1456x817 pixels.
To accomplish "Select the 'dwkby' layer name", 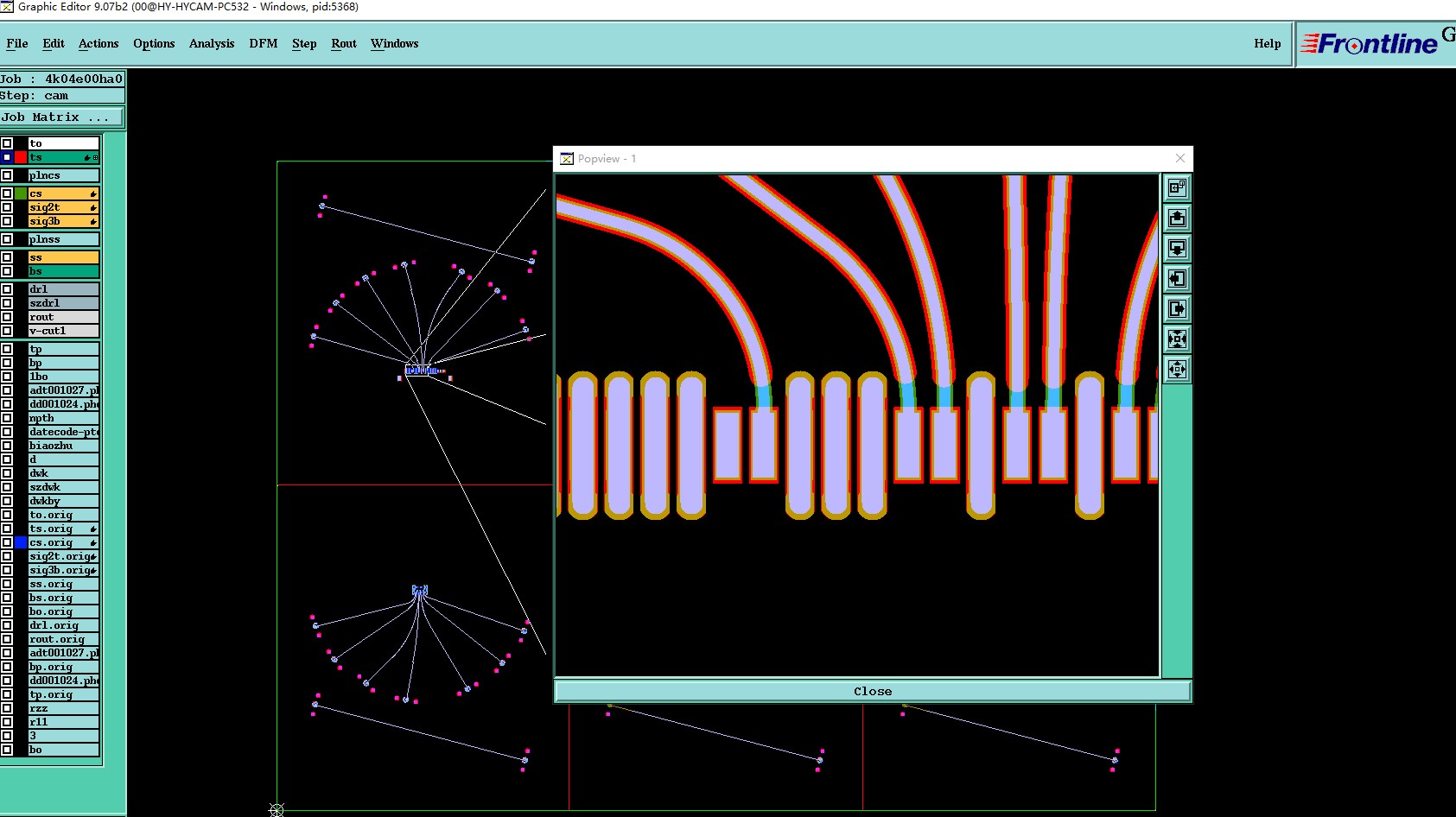I will click(x=64, y=501).
